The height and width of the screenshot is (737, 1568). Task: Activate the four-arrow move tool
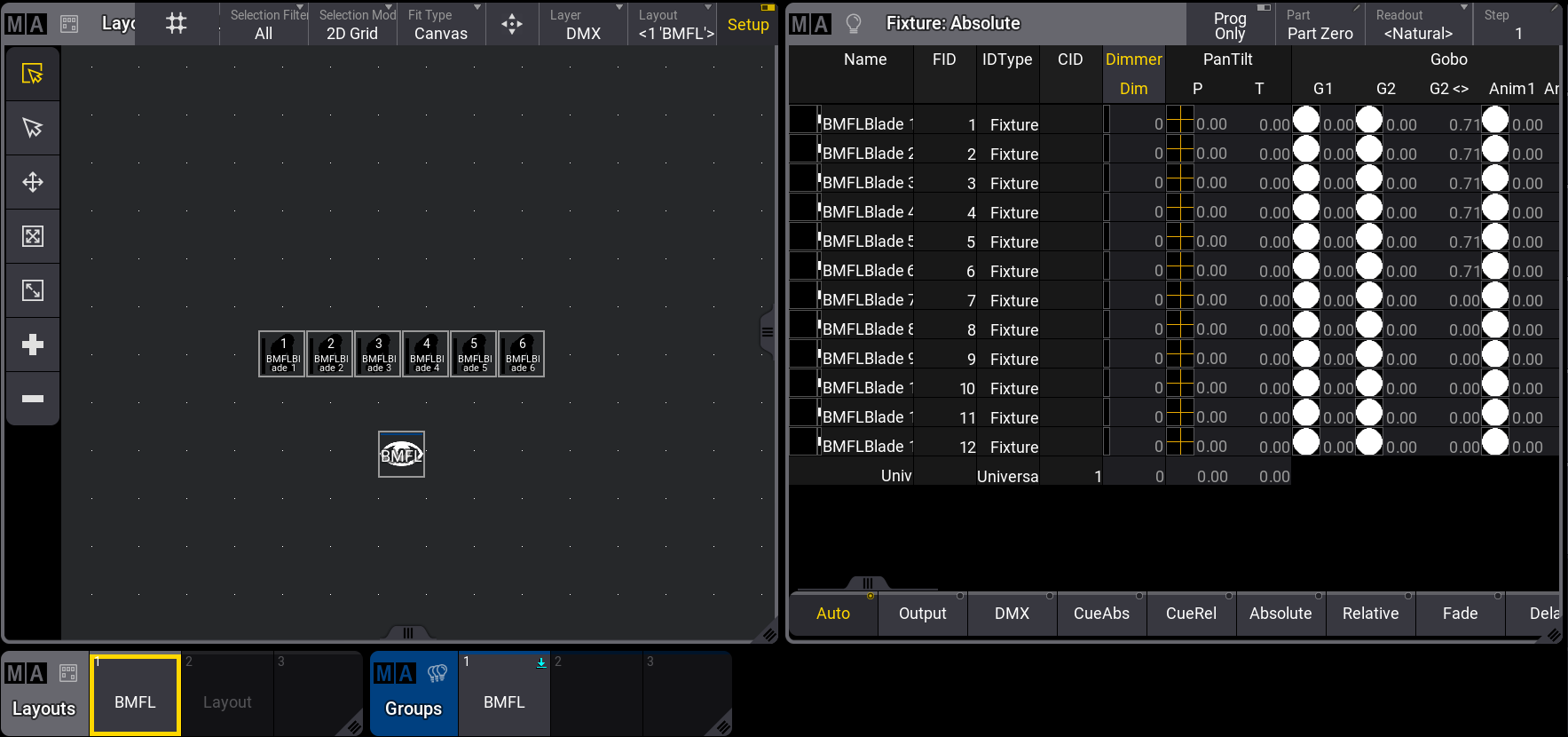pos(33,182)
